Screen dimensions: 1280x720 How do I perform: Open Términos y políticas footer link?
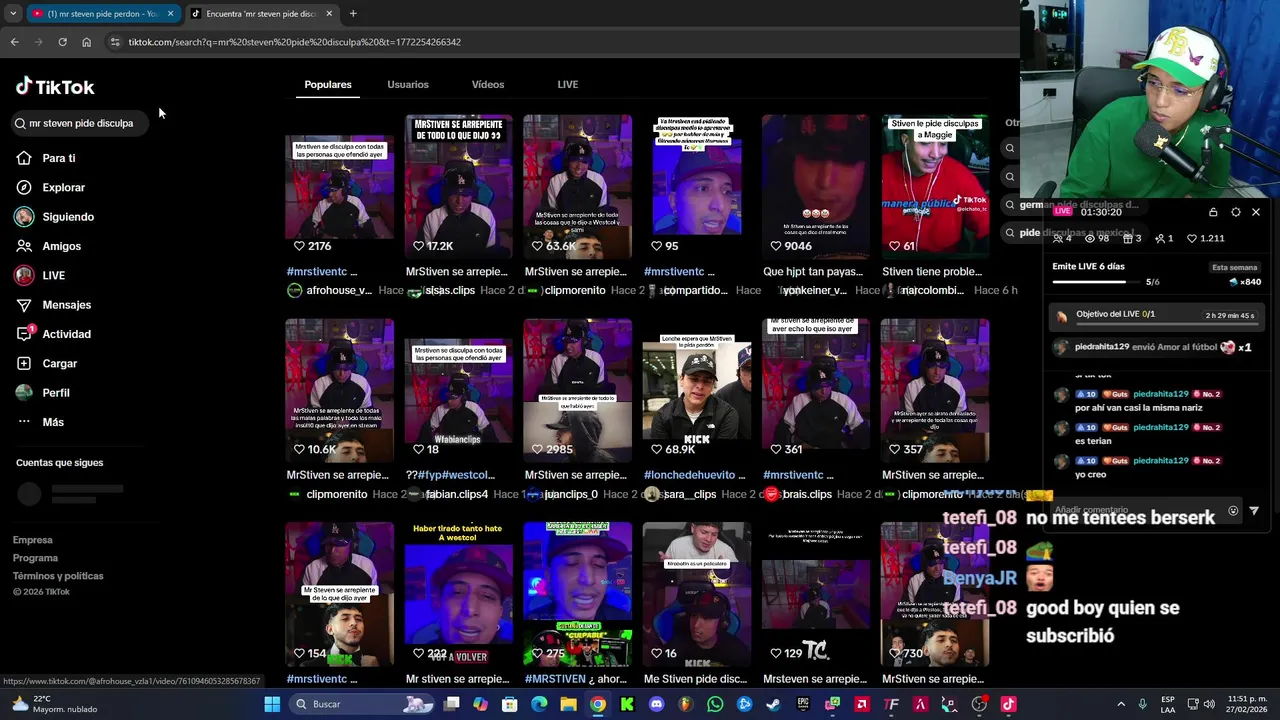58,576
